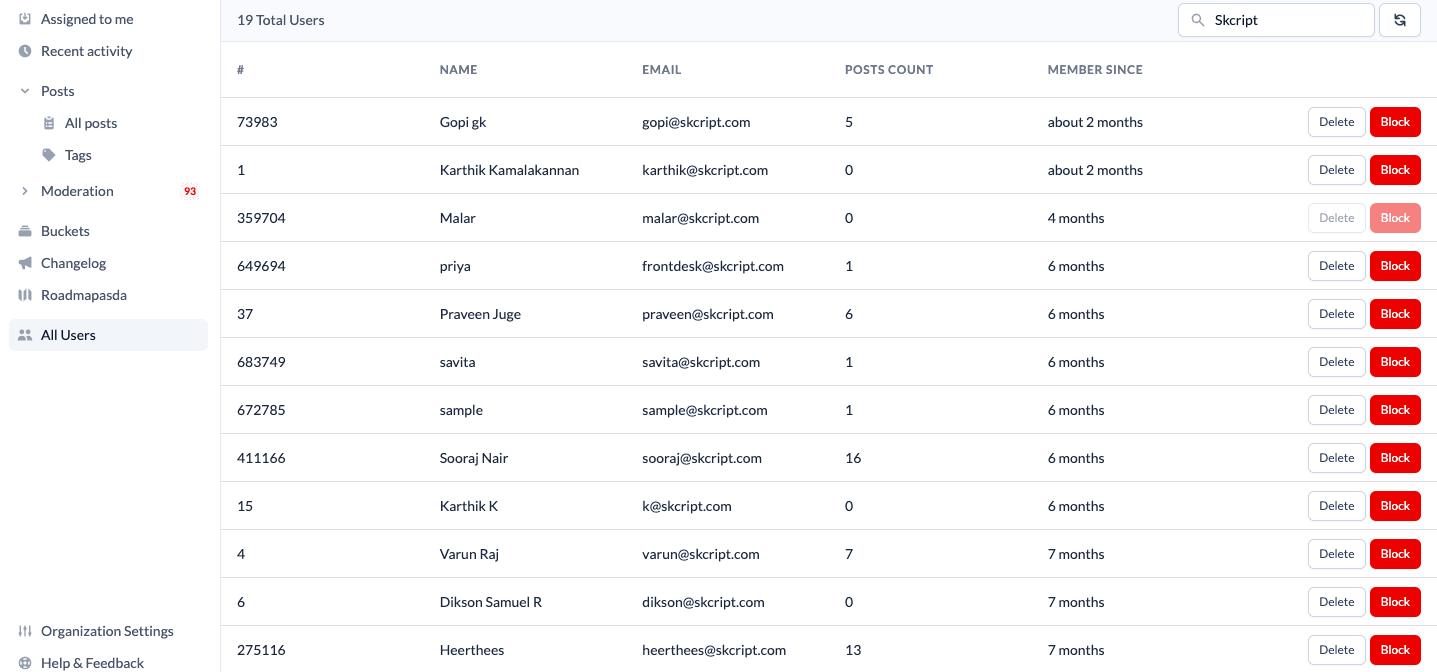This screenshot has height=672, width=1437.
Task: Block user Sooraj Nair
Action: pos(1395,458)
